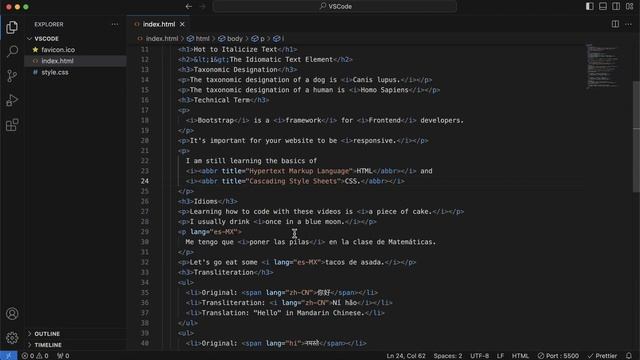This screenshot has width=640, height=360.
Task: Click the Prettier status item
Action: 602,356
